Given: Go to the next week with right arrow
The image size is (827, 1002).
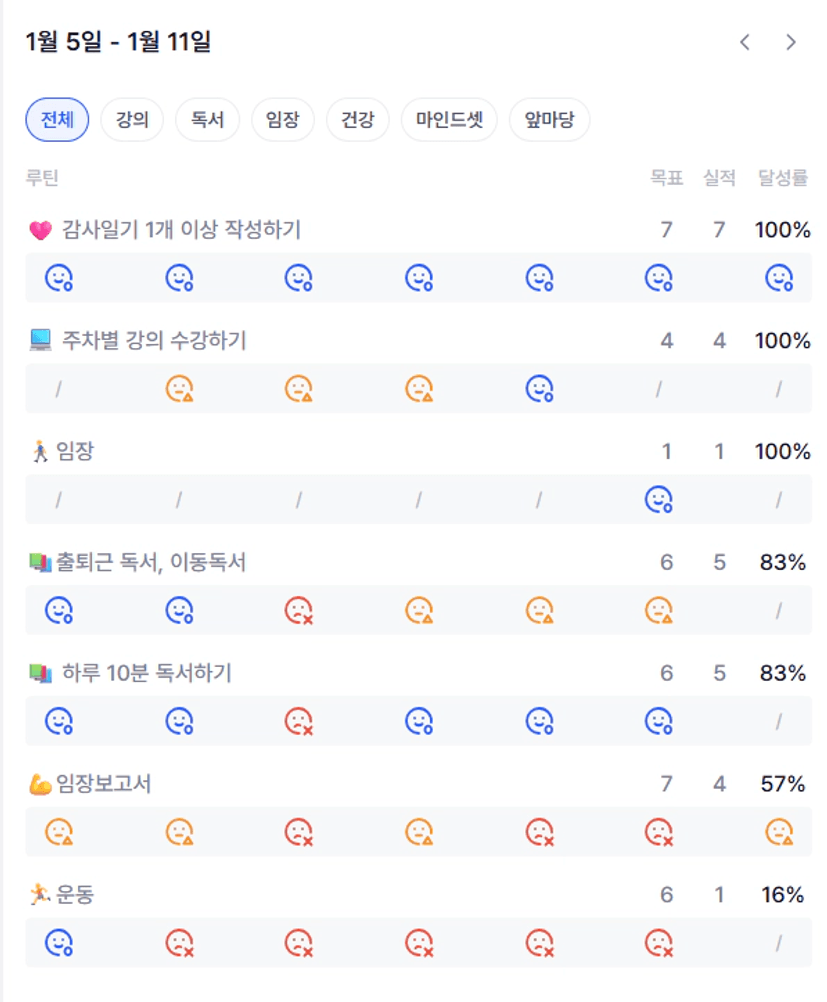Looking at the screenshot, I should pyautogui.click(x=791, y=42).
